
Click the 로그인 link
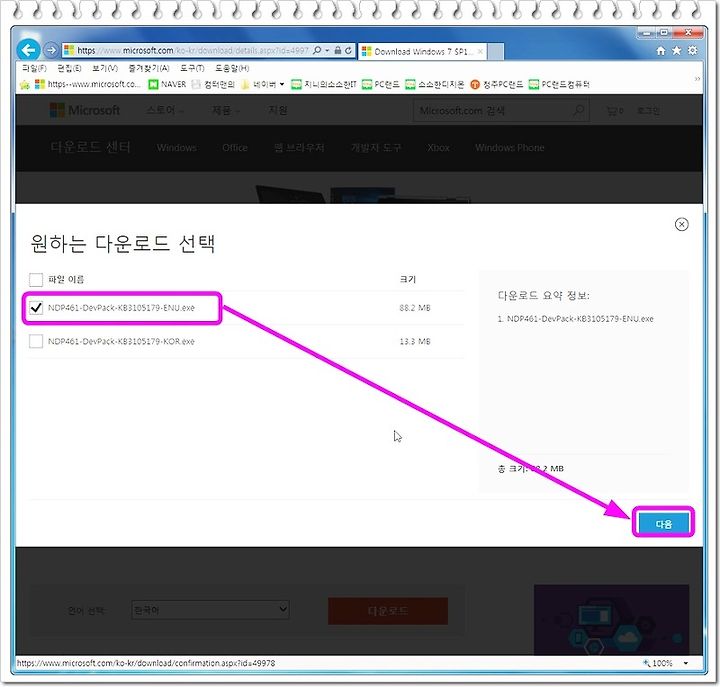click(648, 111)
